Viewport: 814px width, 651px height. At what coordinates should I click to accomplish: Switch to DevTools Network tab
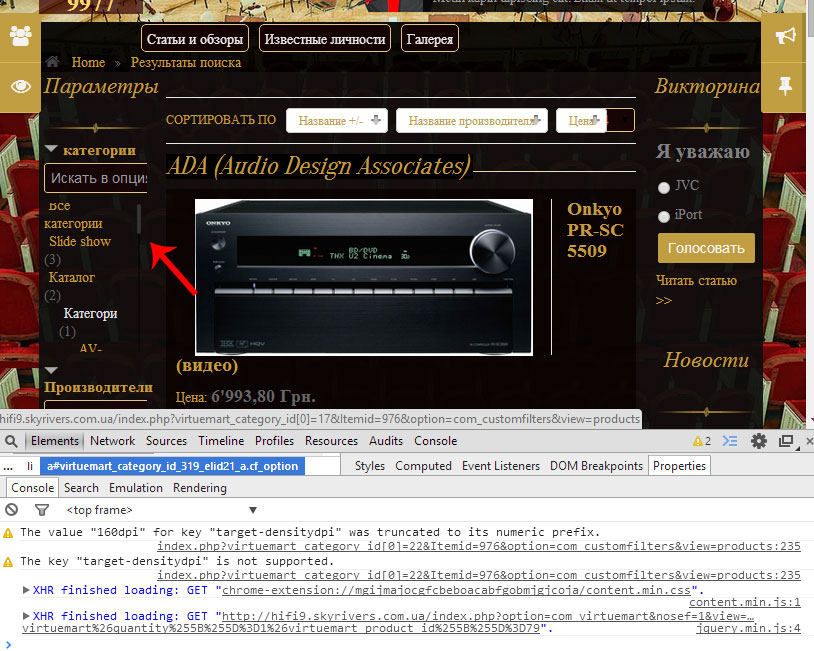click(x=112, y=441)
